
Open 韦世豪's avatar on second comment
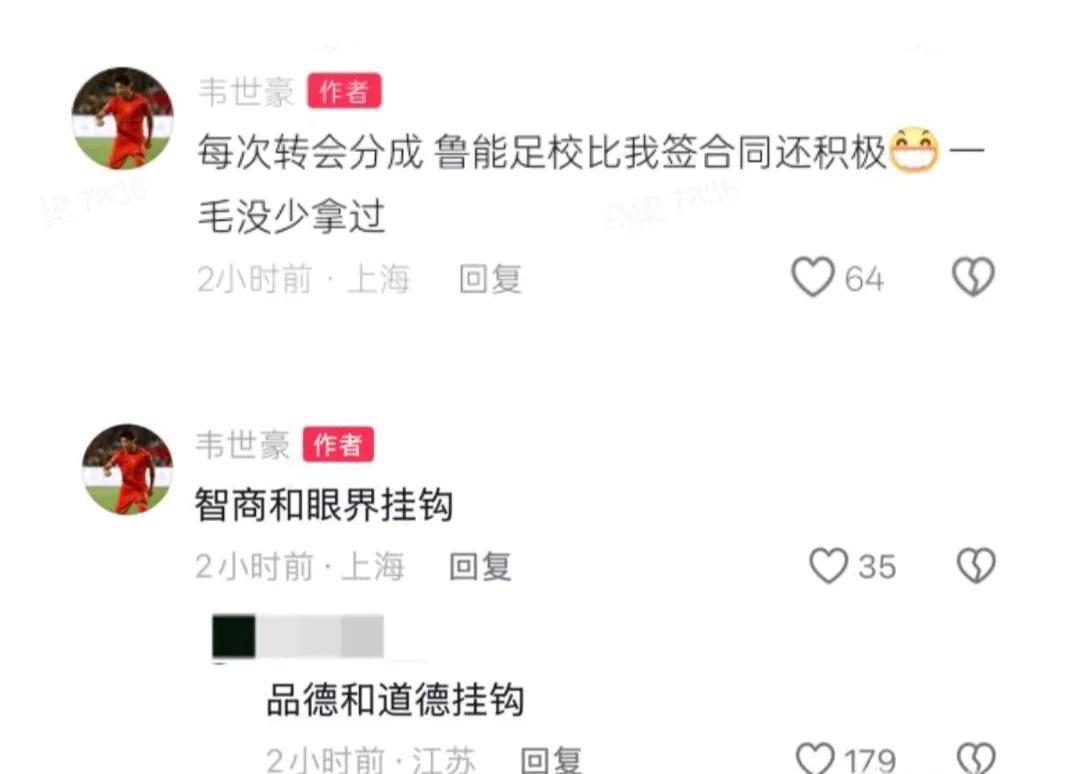click(x=127, y=469)
